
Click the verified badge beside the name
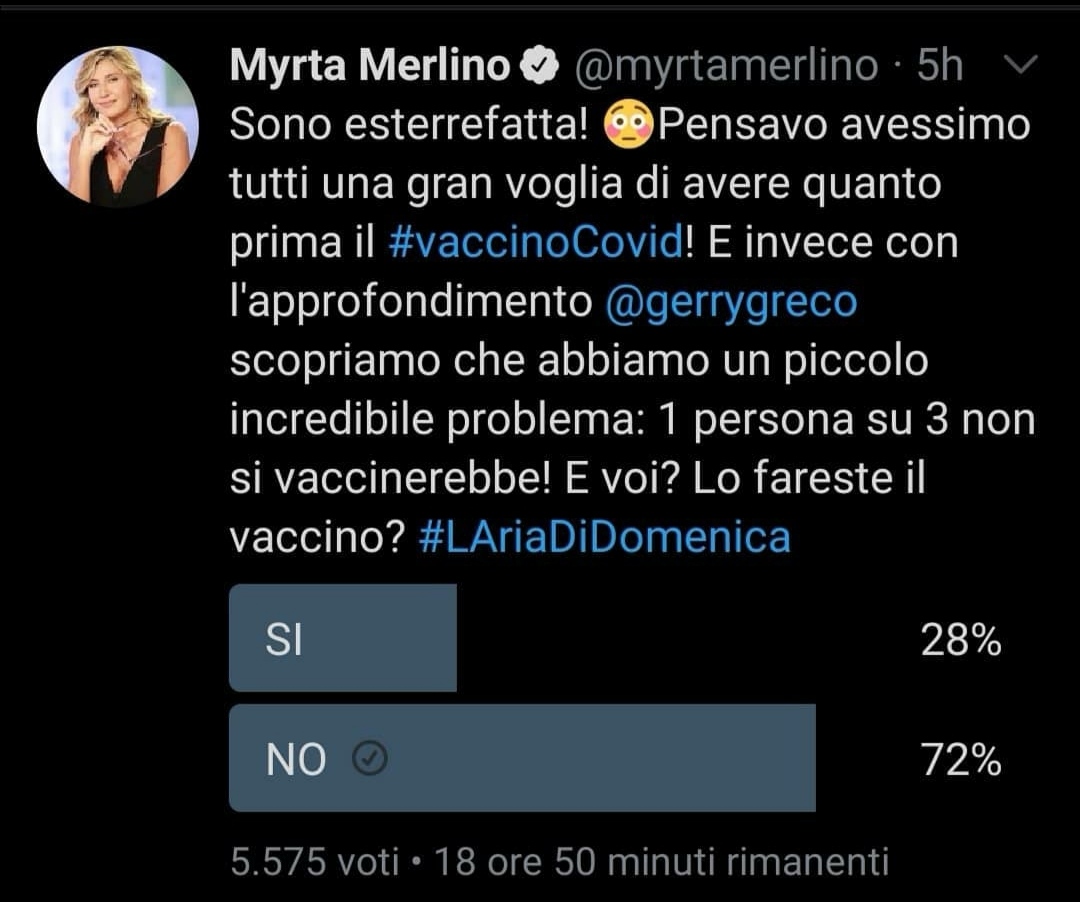(x=541, y=67)
